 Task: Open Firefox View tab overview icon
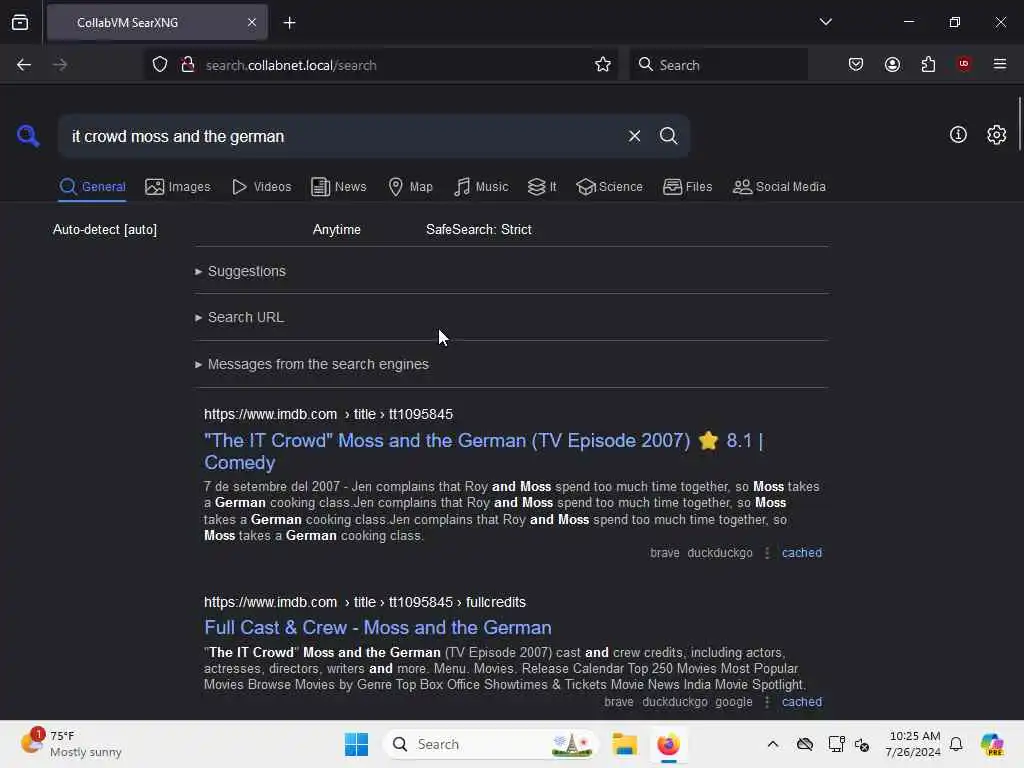click(x=20, y=22)
